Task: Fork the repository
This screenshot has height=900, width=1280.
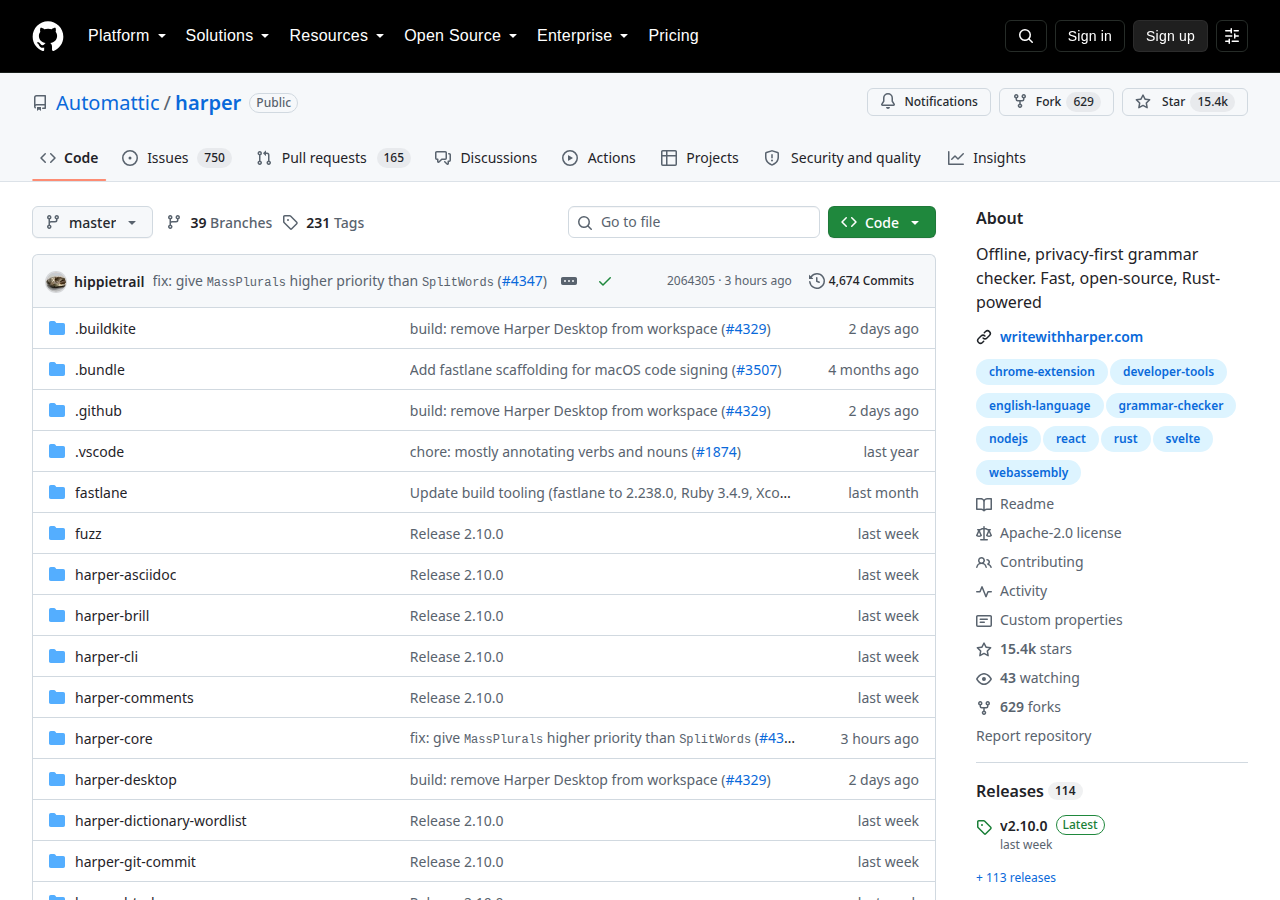Action: click(x=1056, y=102)
